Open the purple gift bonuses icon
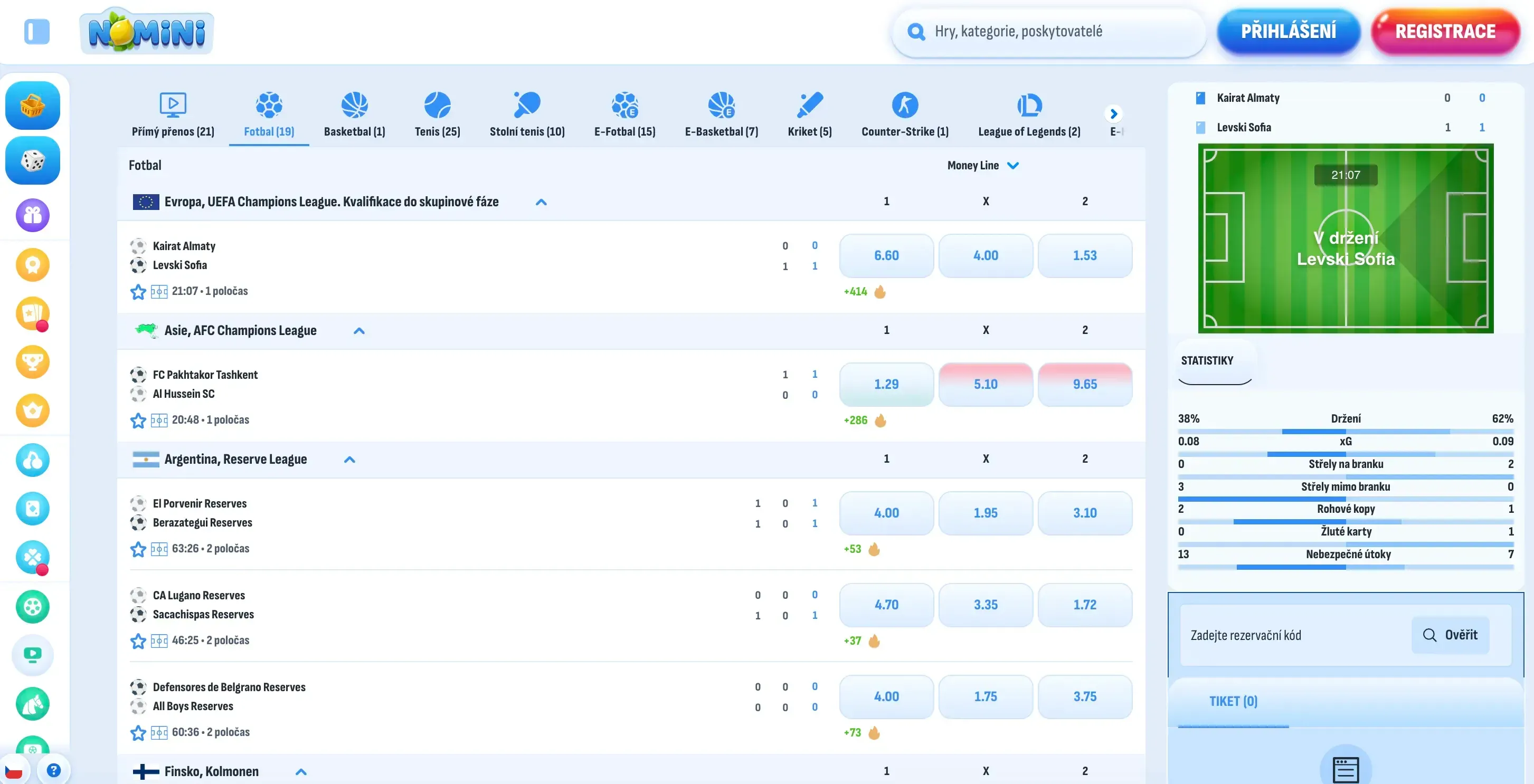The height and width of the screenshot is (784, 1534). click(x=33, y=215)
